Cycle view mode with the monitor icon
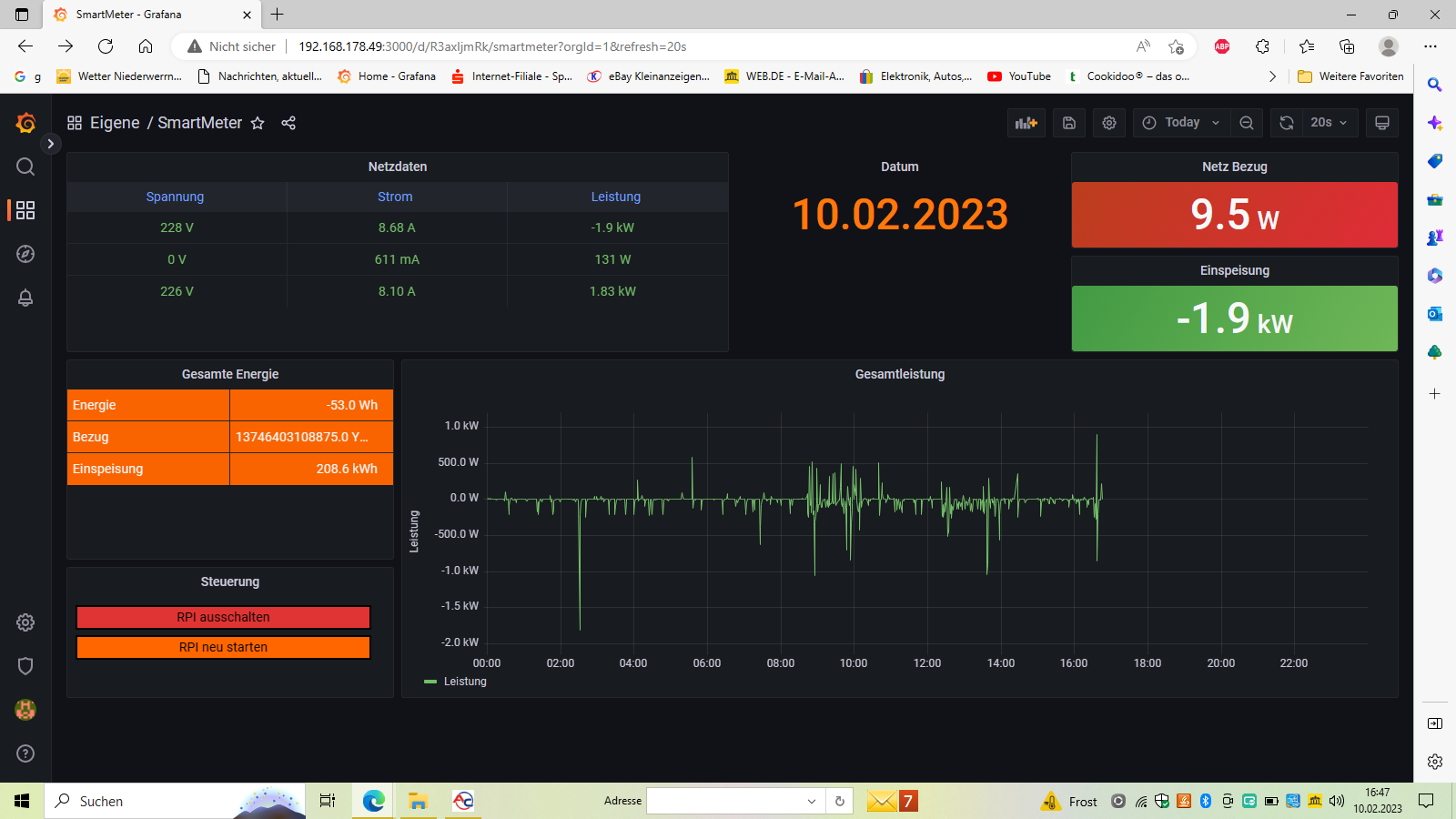Image resolution: width=1456 pixels, height=819 pixels. [1381, 123]
